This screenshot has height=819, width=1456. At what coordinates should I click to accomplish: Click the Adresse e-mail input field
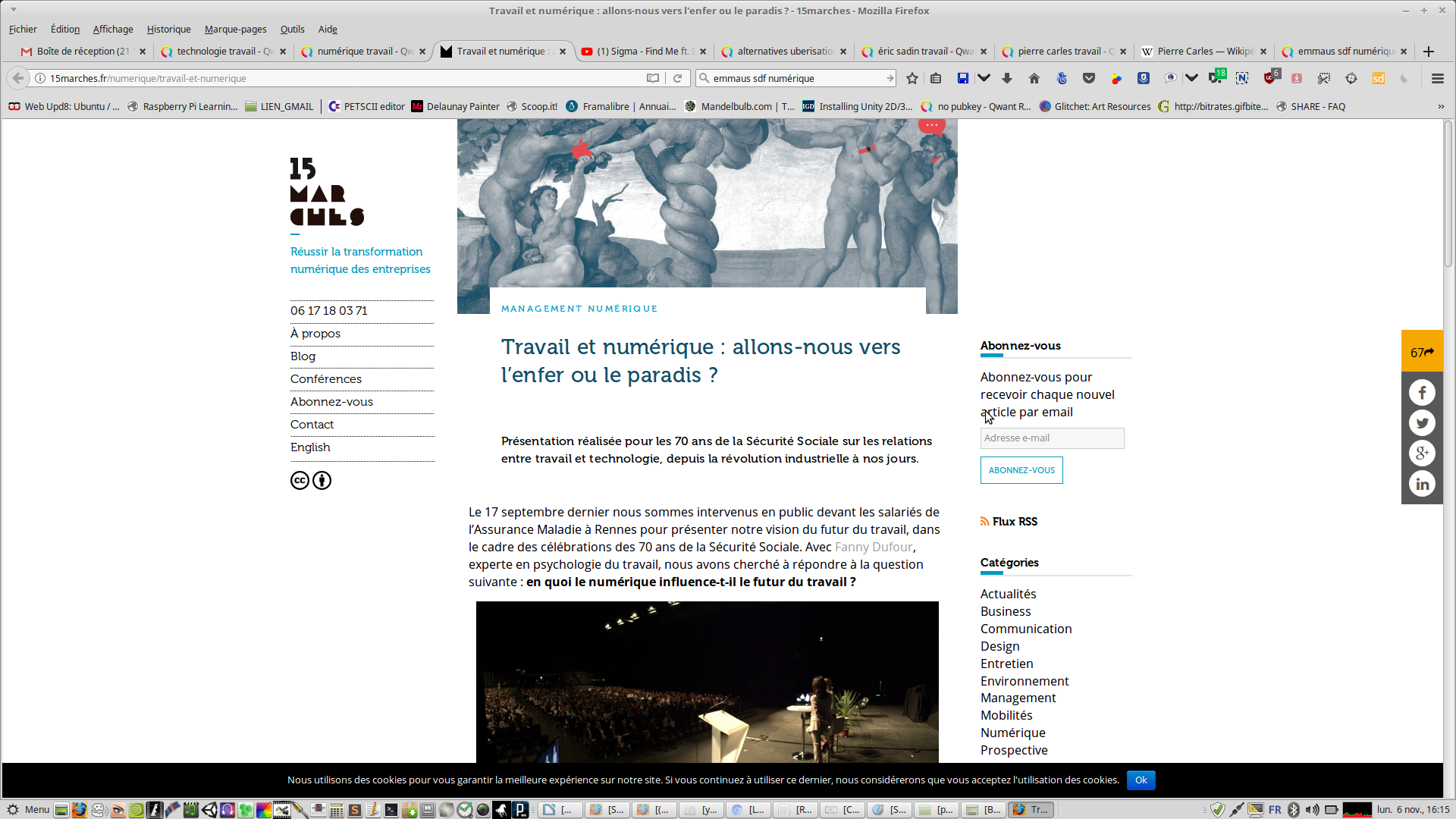(1052, 438)
